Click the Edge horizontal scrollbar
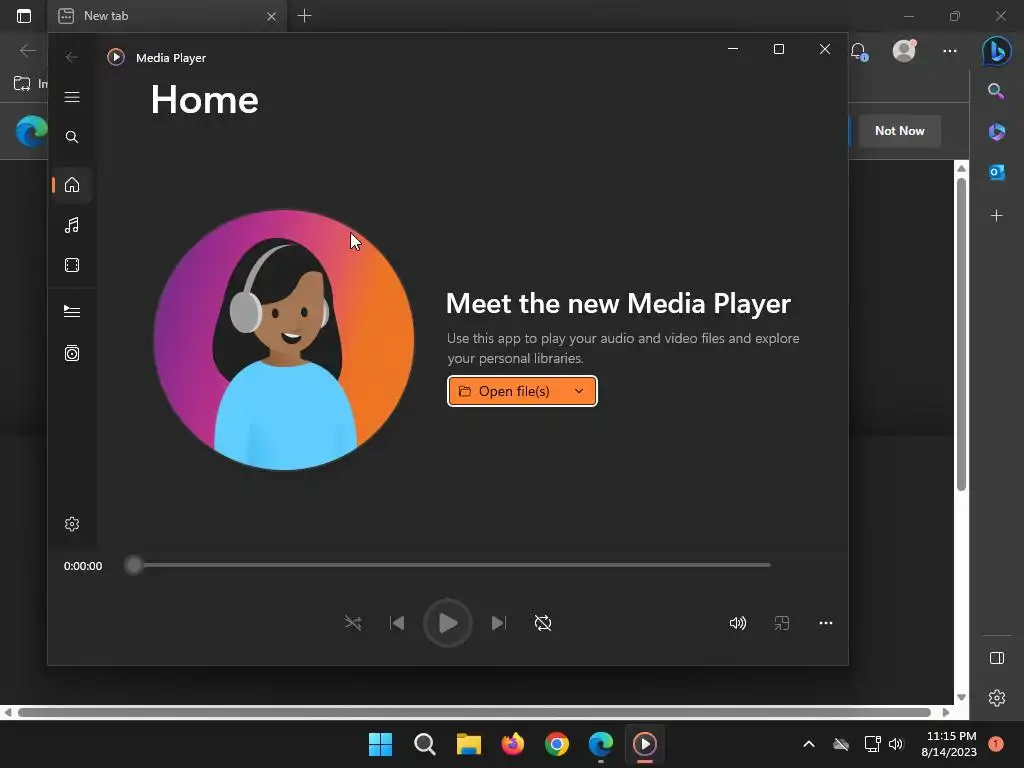Viewport: 1024px width, 768px height. [474, 712]
